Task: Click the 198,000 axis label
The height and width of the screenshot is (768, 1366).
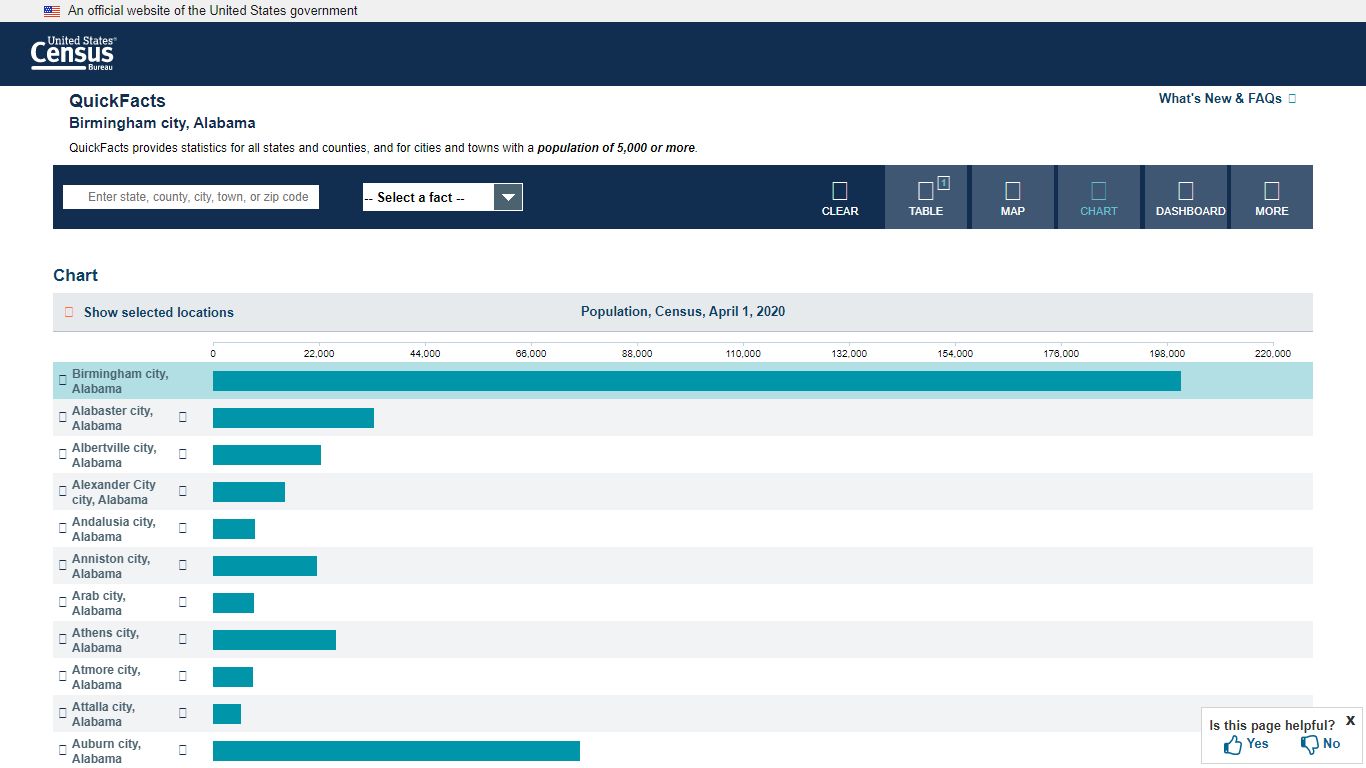Action: pos(1167,353)
